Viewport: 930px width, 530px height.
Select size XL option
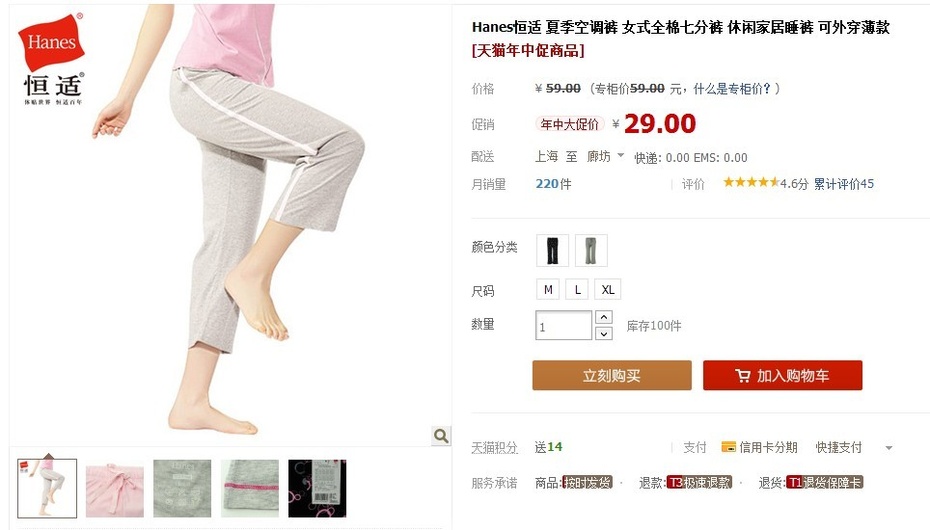[607, 289]
